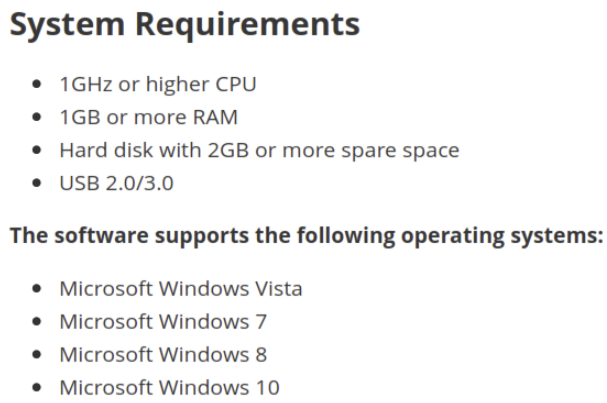Select the 1GB or more RAM line
The width and height of the screenshot is (607, 403).
coord(149,117)
